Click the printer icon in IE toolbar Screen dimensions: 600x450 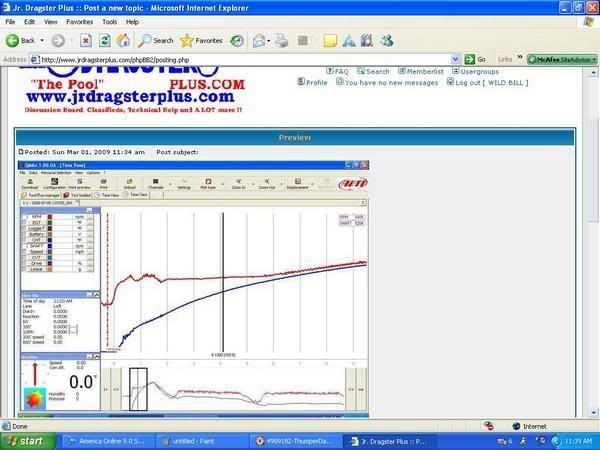(282, 41)
